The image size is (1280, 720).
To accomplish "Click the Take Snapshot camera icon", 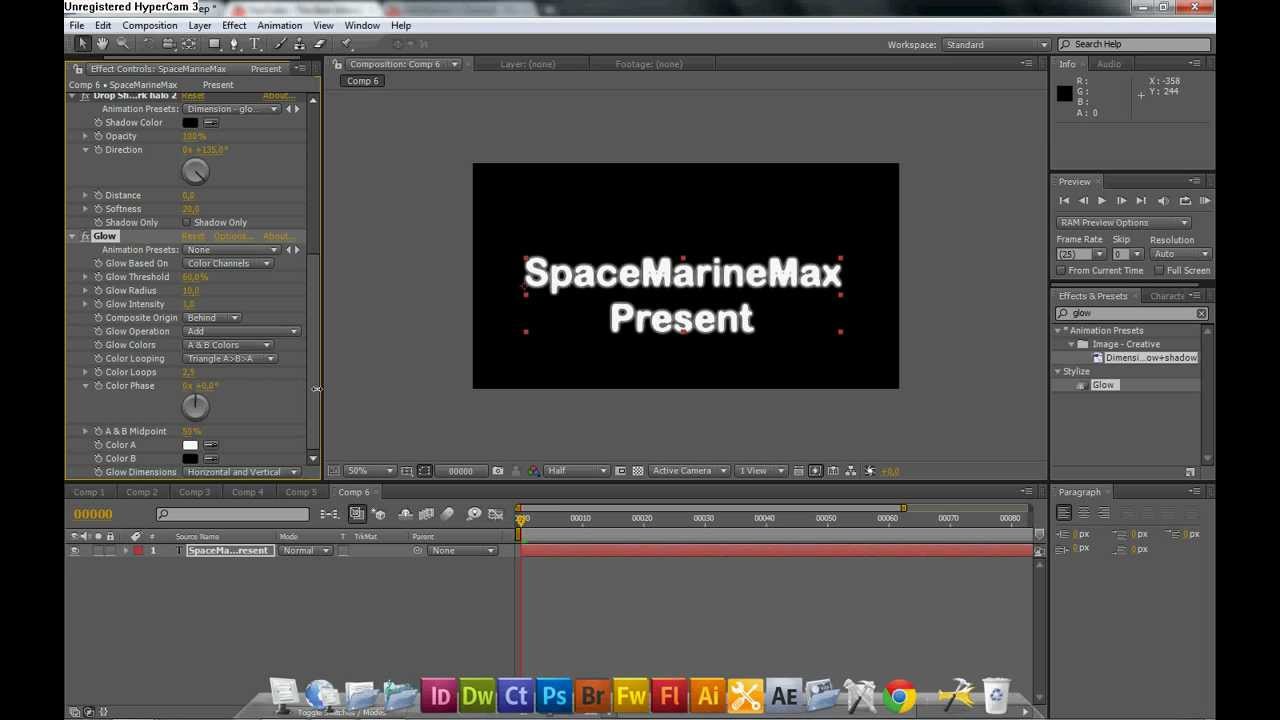I will click(x=498, y=471).
